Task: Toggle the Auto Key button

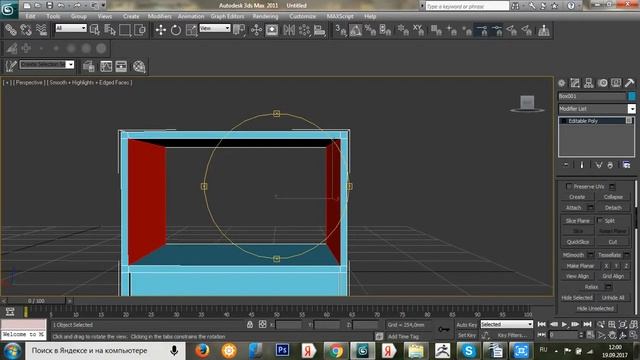Action: (x=467, y=324)
